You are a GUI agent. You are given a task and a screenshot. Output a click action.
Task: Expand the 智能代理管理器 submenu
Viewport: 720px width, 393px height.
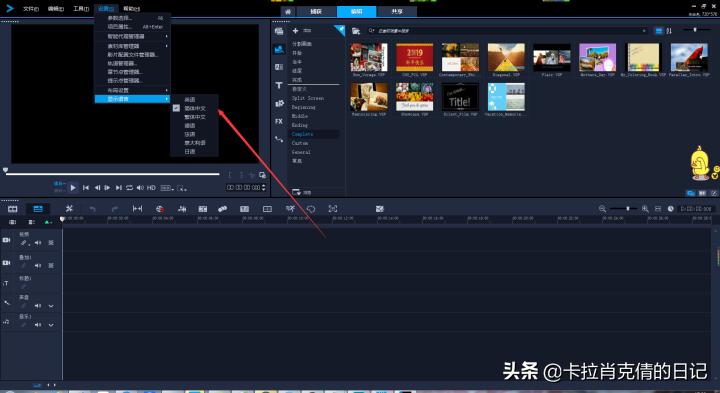click(x=132, y=36)
